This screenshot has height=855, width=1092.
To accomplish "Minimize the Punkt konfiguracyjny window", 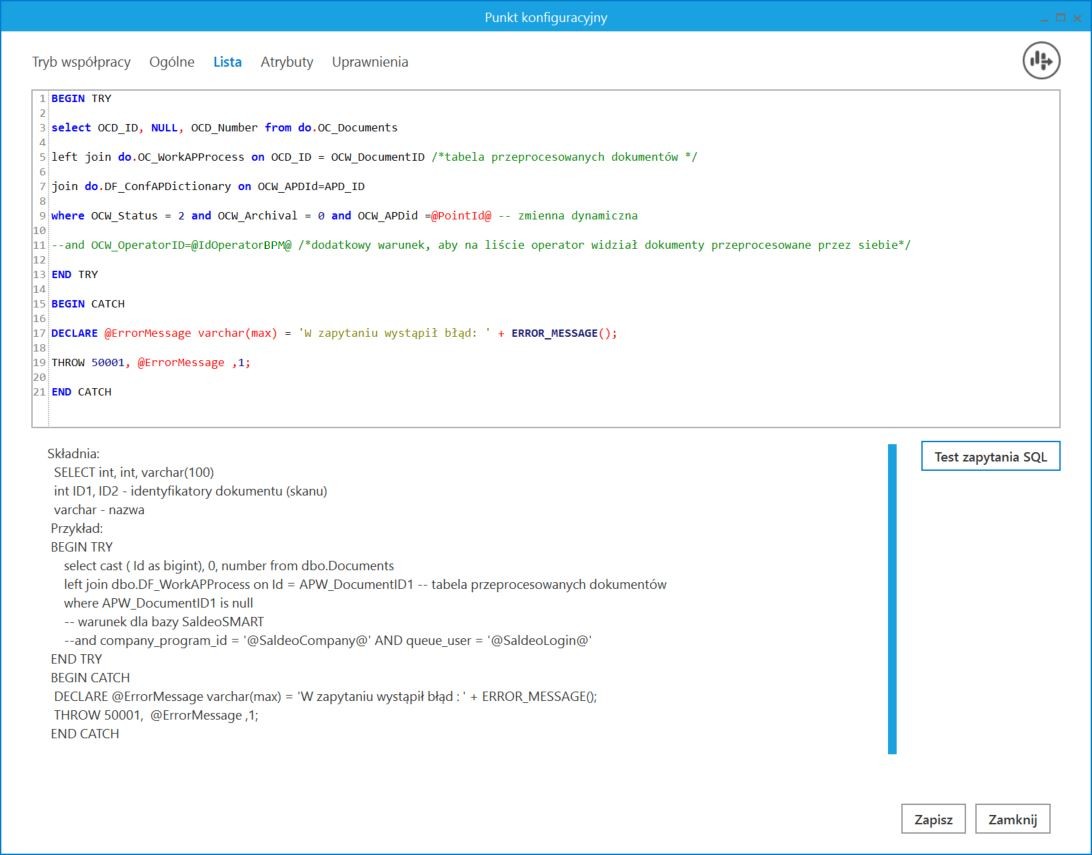I will [1043, 17].
